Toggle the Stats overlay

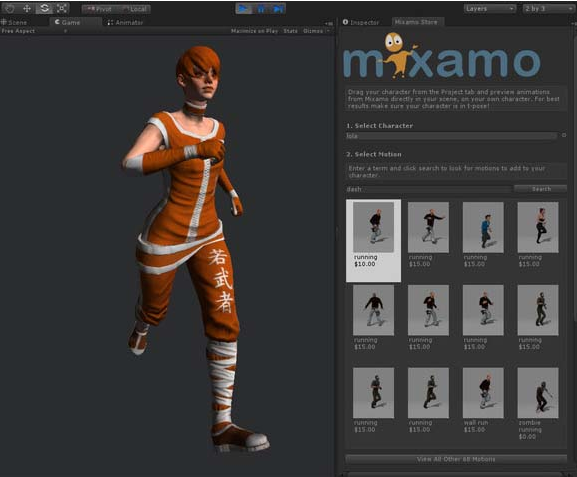click(x=290, y=31)
